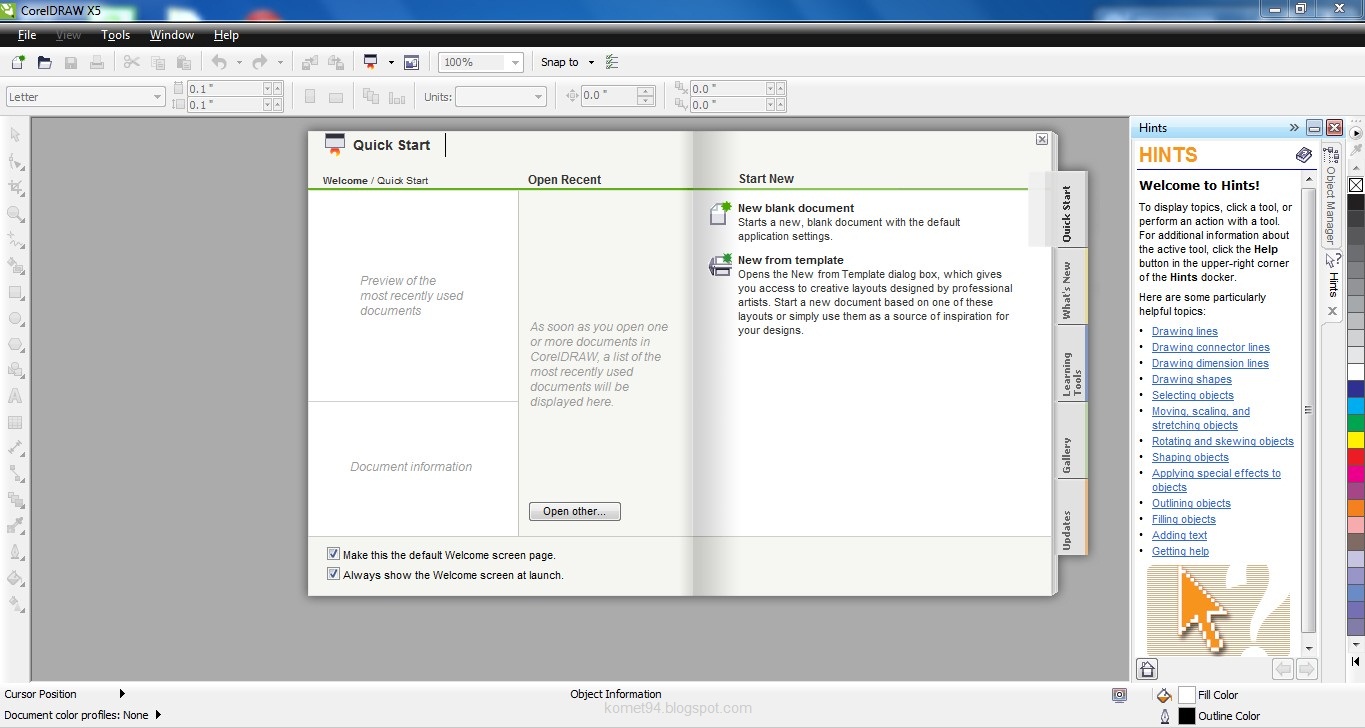Expand the Undo history dropdown arrow
The image size is (1365, 728).
239,62
